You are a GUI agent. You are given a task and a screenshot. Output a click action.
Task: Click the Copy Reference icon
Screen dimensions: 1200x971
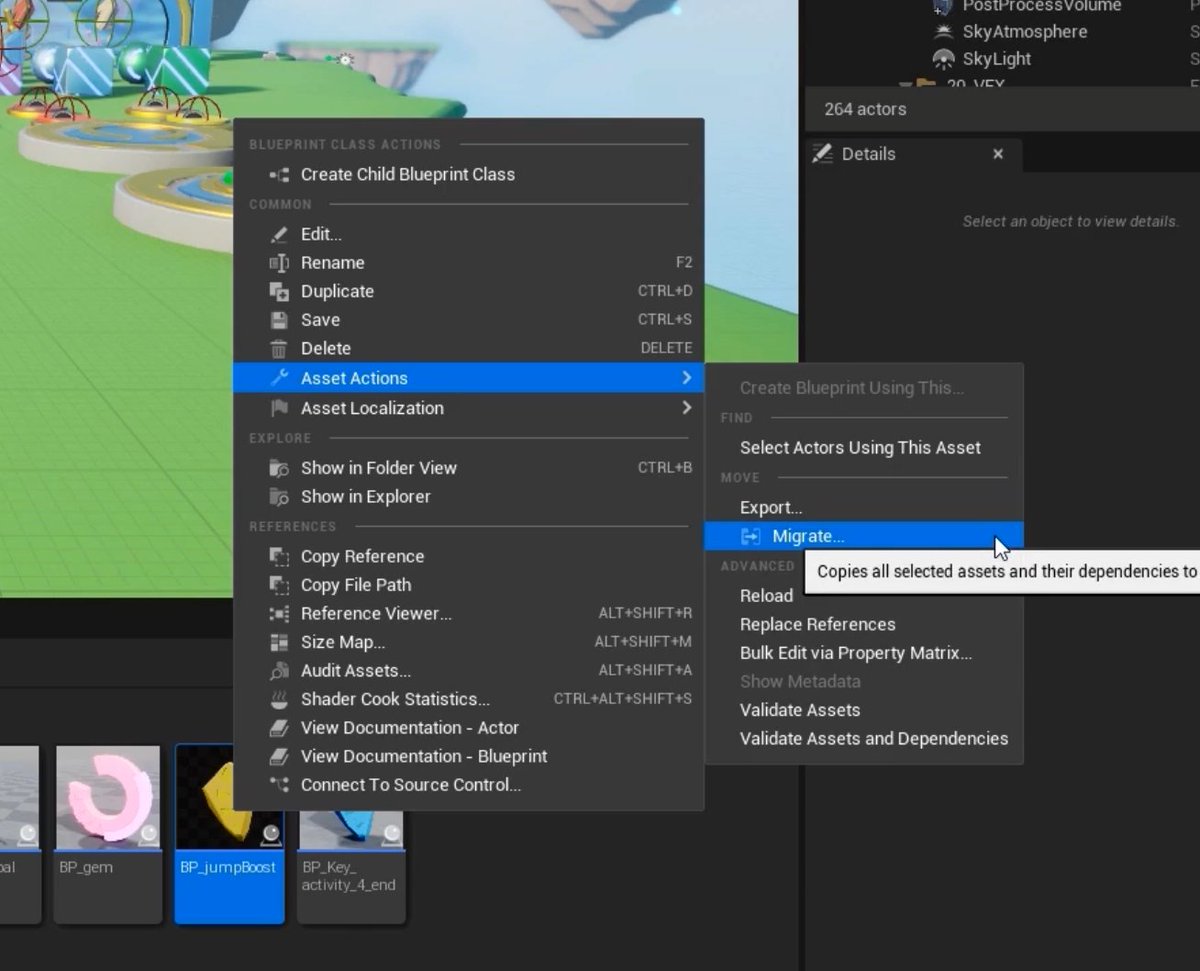[279, 556]
